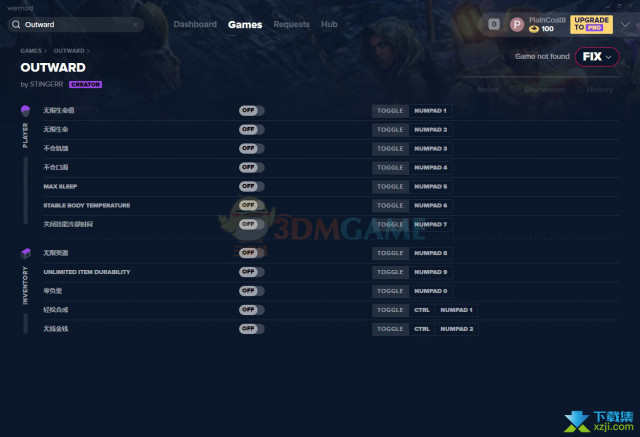This screenshot has width=640, height=437.
Task: Click the GAMES breadcrumb link
Action: pos(31,51)
